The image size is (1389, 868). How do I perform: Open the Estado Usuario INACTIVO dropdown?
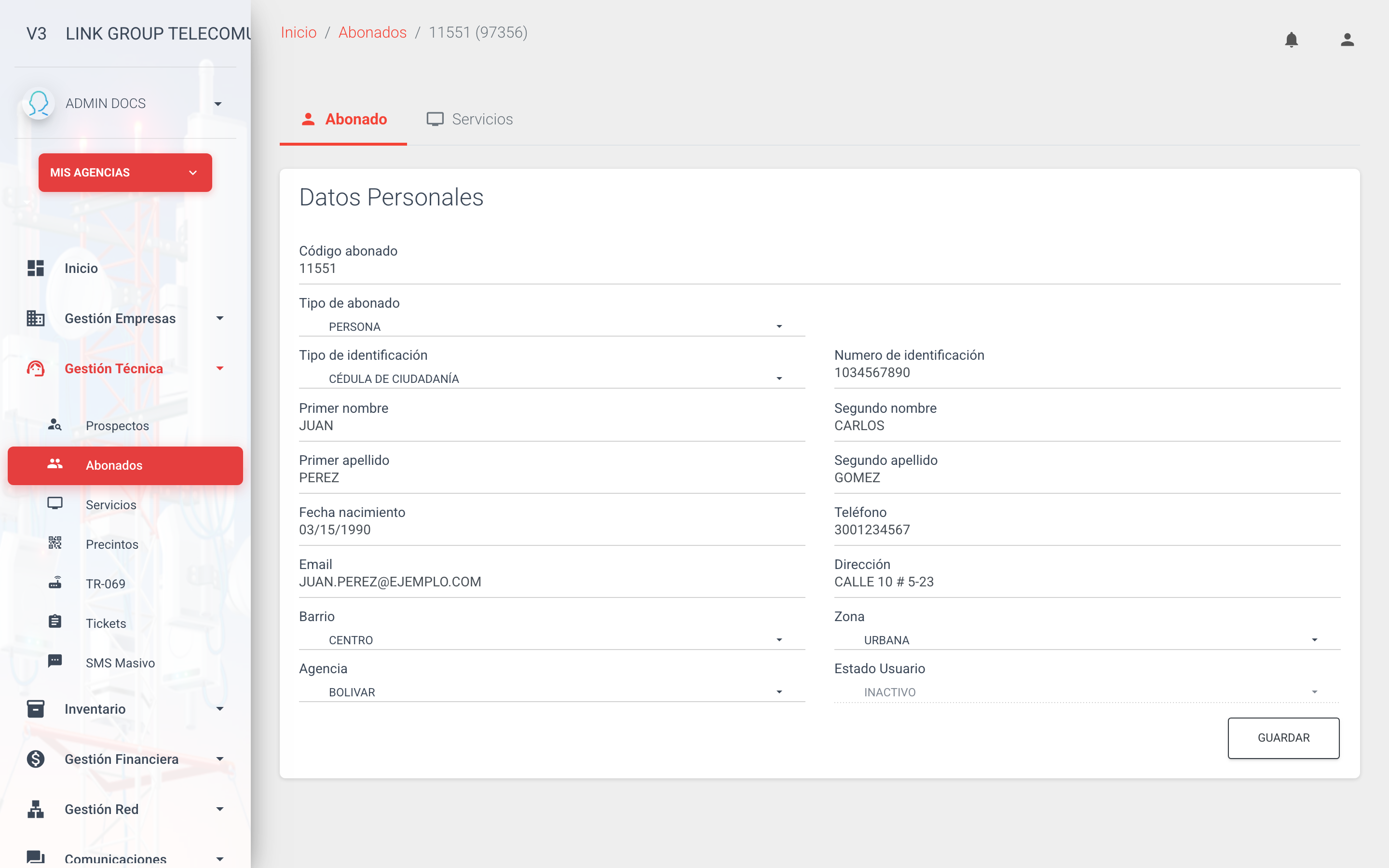(x=1087, y=692)
